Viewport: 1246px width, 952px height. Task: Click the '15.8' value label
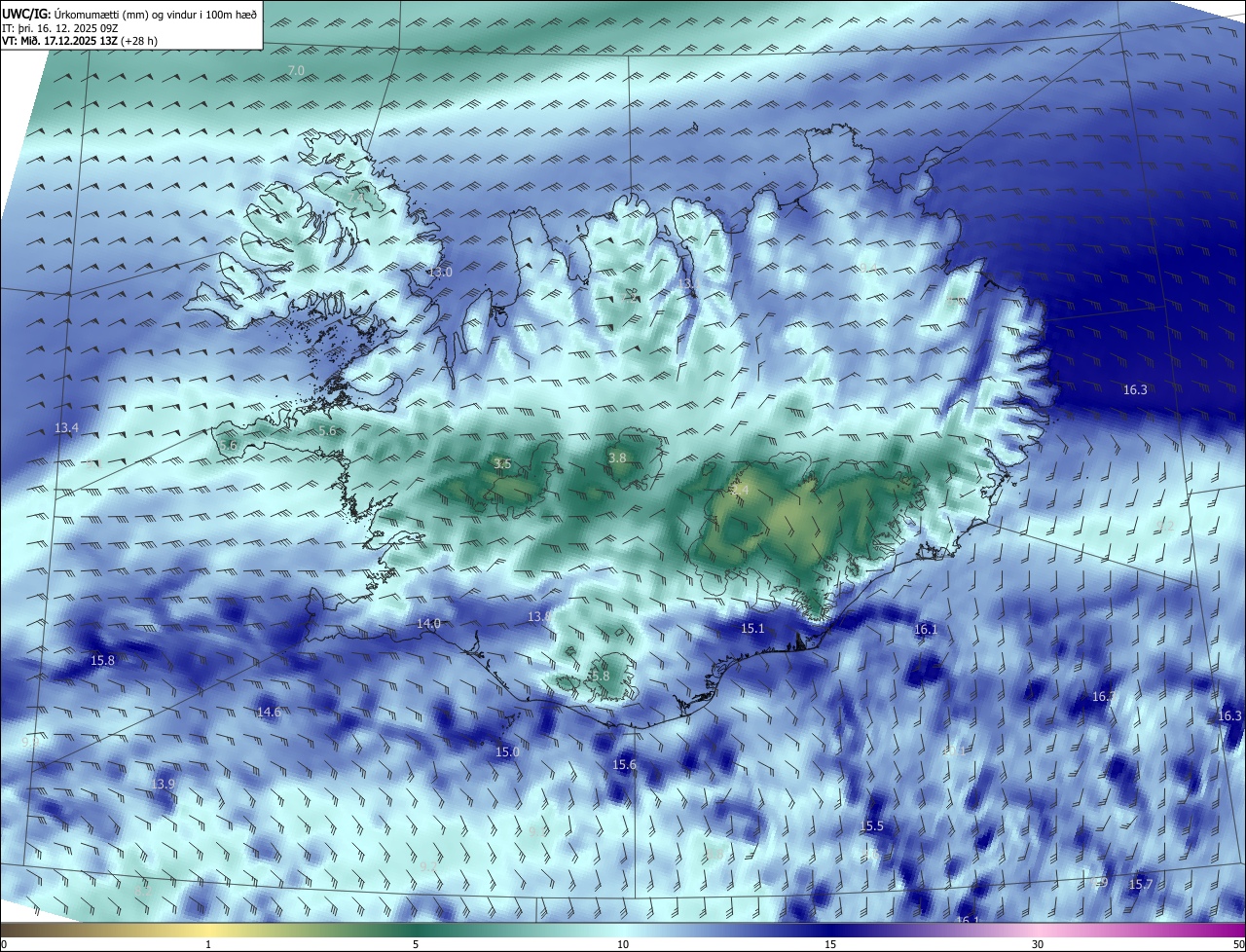pyautogui.click(x=102, y=661)
